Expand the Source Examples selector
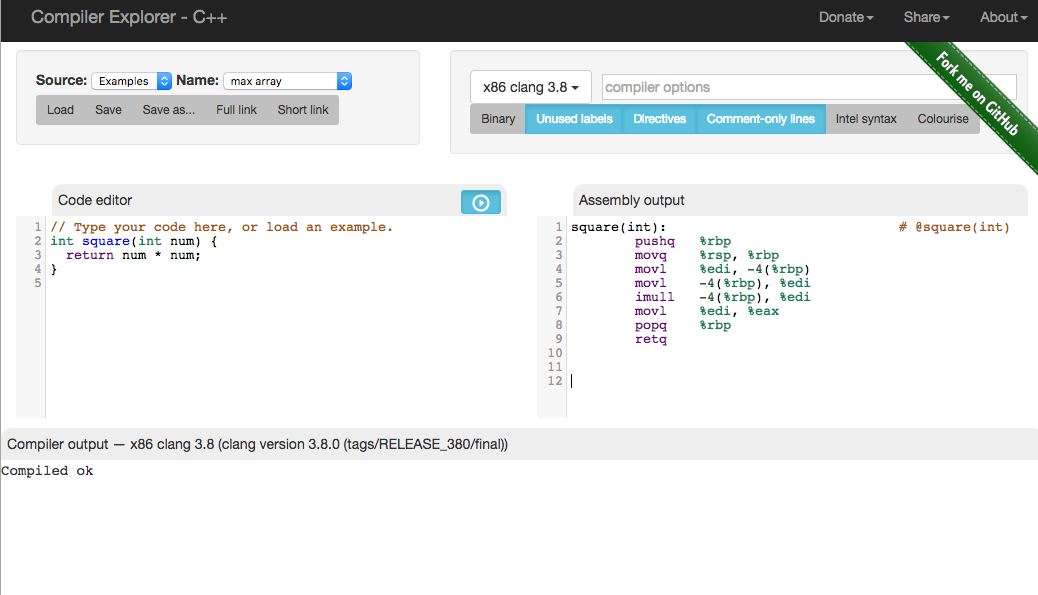 pos(132,81)
